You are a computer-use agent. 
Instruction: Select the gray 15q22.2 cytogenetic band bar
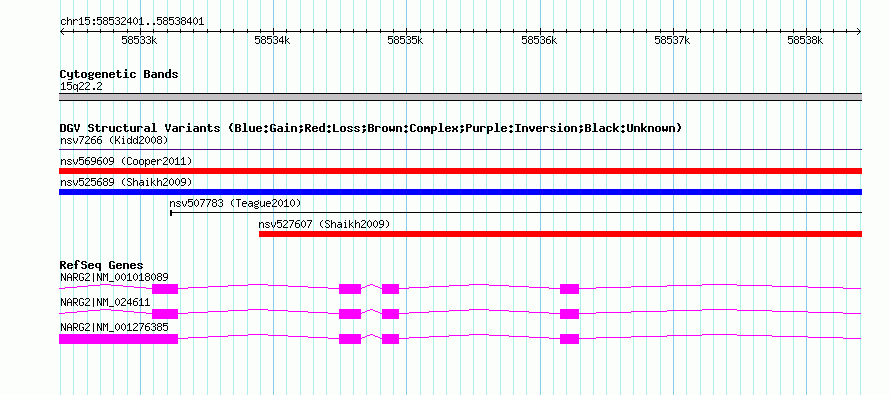click(460, 97)
